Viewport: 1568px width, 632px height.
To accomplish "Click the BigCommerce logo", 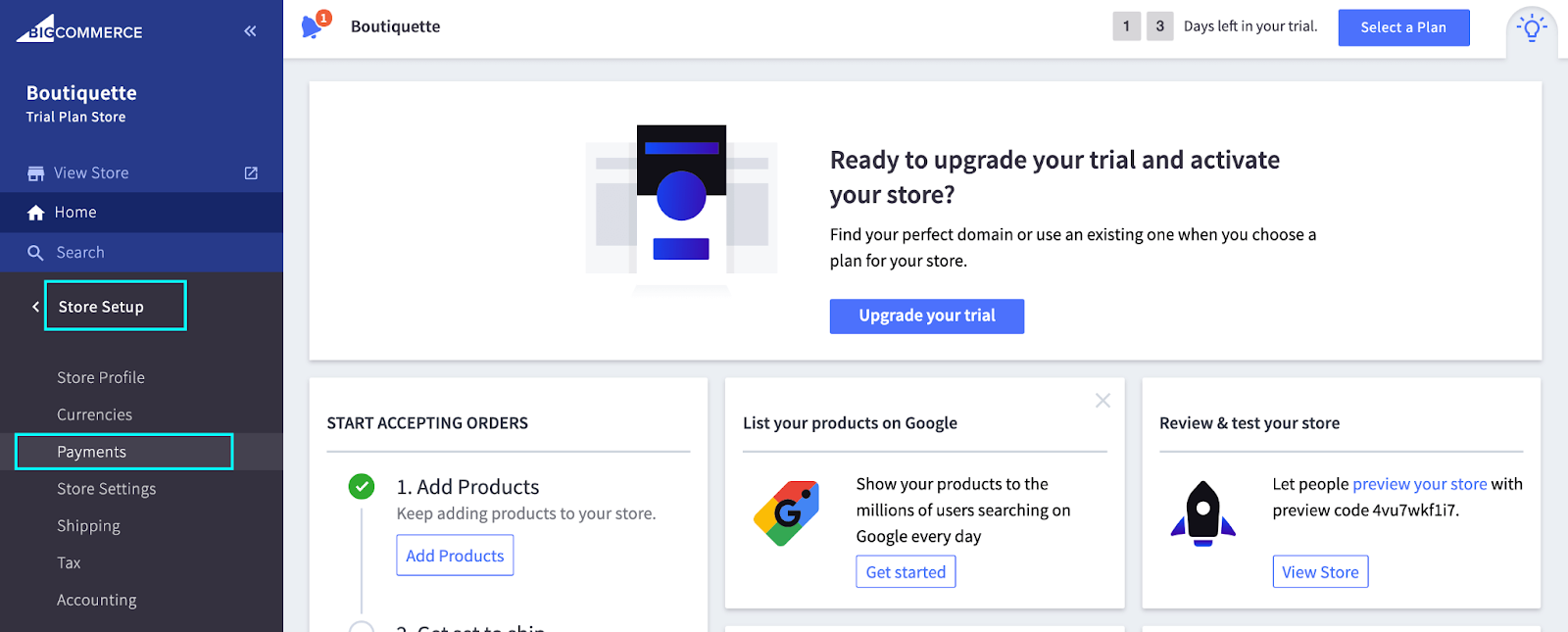I will [x=79, y=29].
